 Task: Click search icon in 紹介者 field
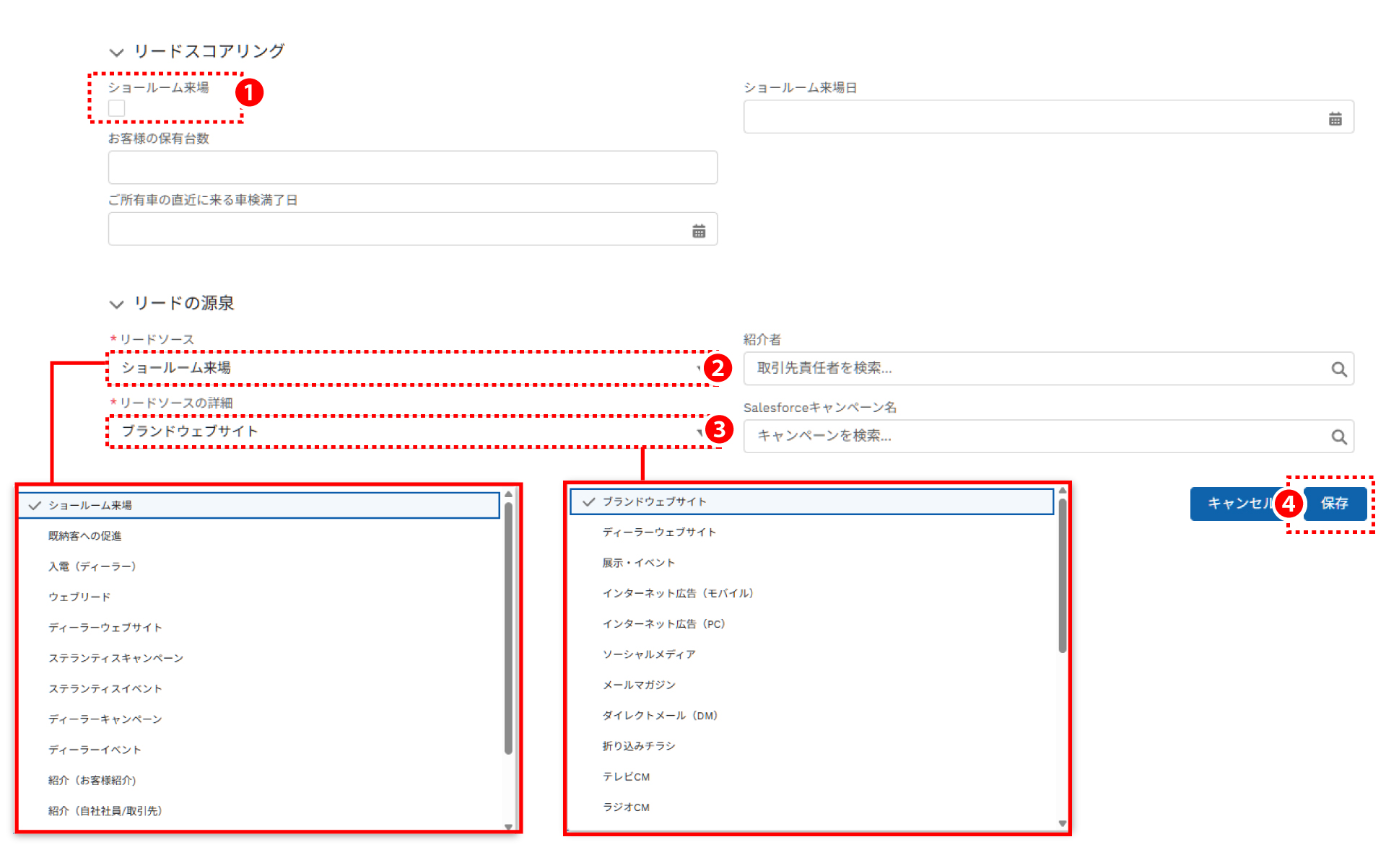pyautogui.click(x=1338, y=369)
